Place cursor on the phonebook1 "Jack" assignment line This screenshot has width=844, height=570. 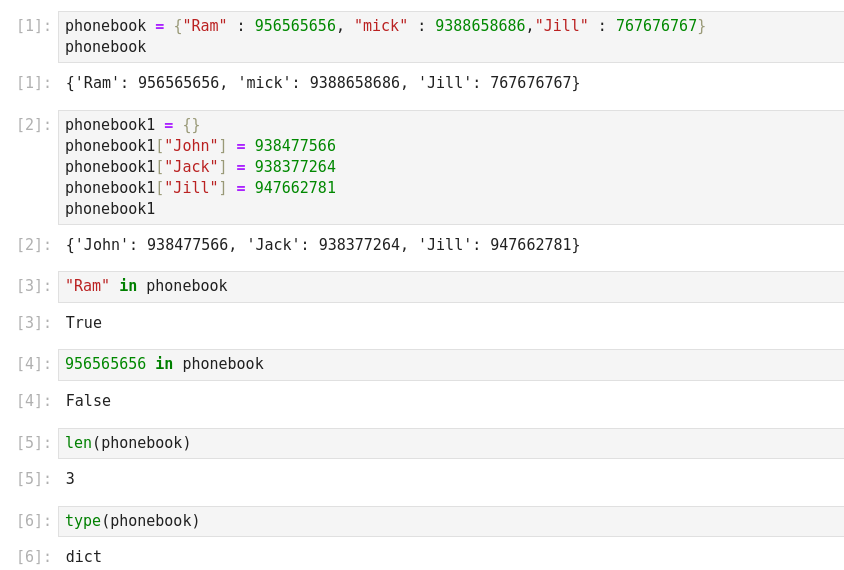200,167
